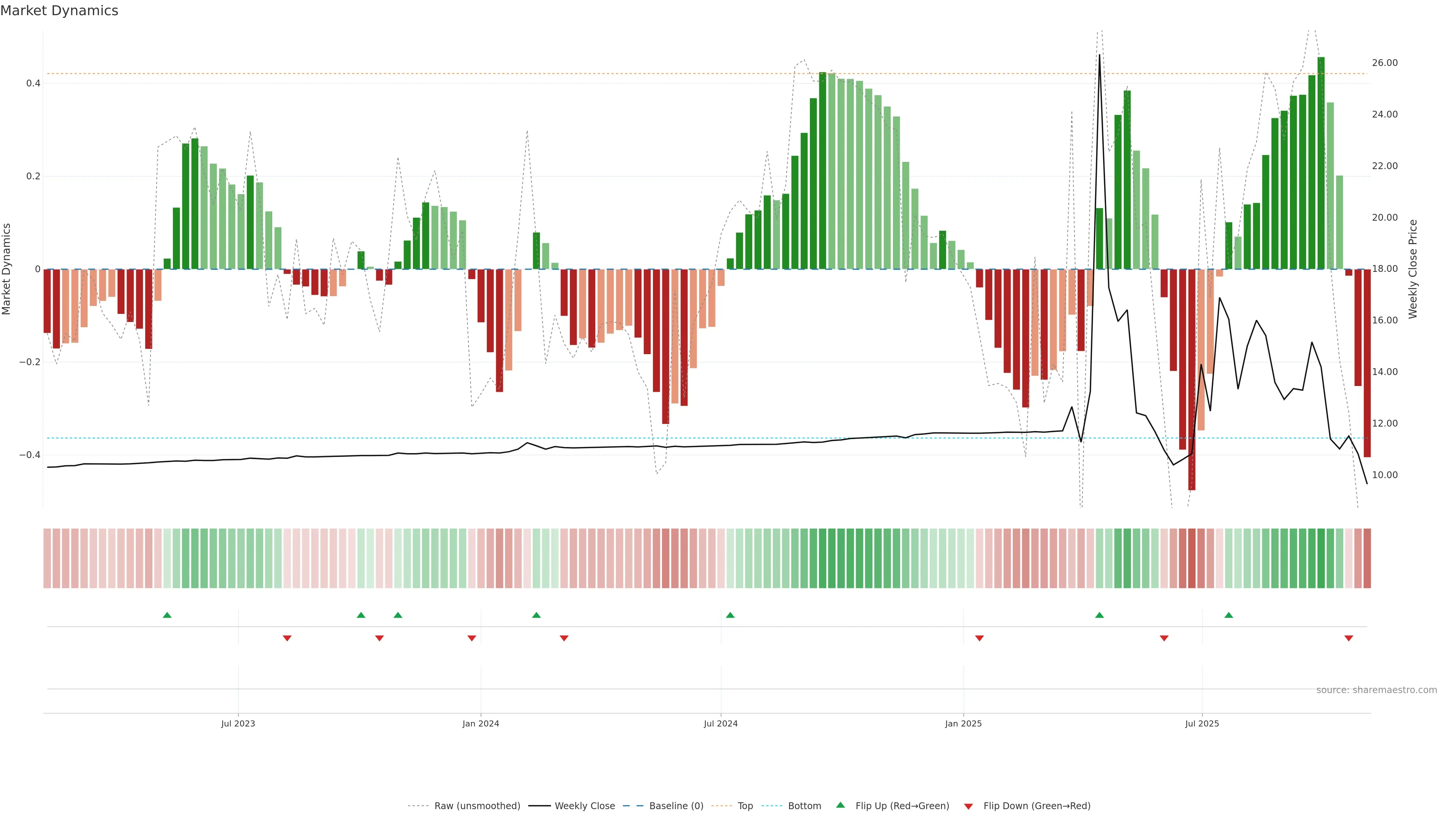
Task: Click the red Flip Down triangle in legend
Action: pos(968,806)
